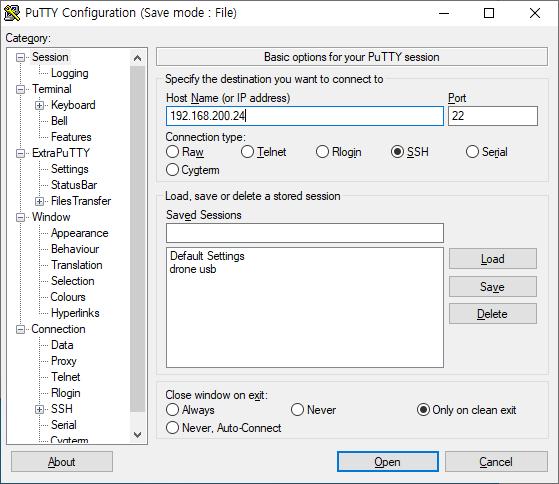The width and height of the screenshot is (559, 484).
Task: Collapse the Window tree node
Action: coord(21,217)
